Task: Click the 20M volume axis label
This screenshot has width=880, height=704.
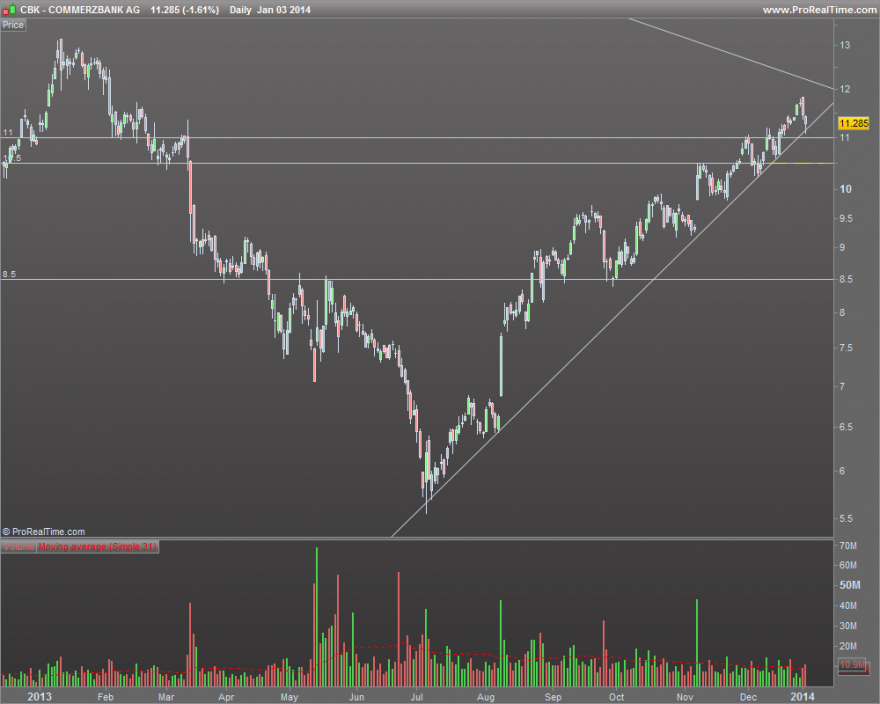Action: (848, 646)
